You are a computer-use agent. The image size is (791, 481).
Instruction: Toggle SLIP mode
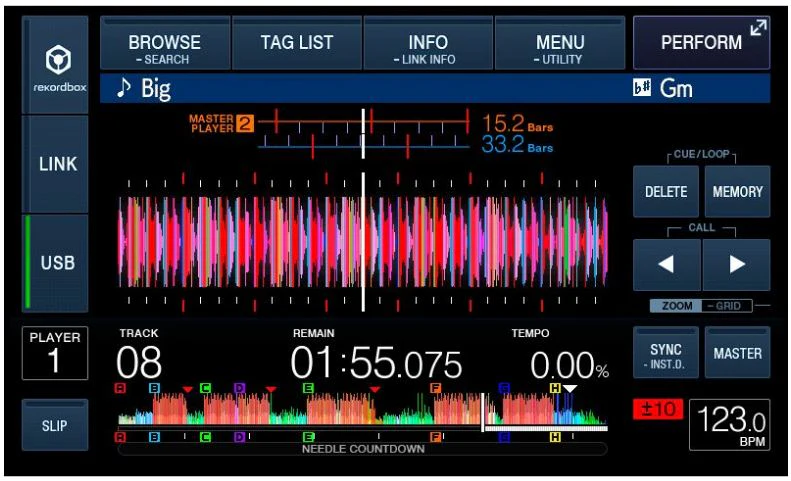(x=55, y=425)
